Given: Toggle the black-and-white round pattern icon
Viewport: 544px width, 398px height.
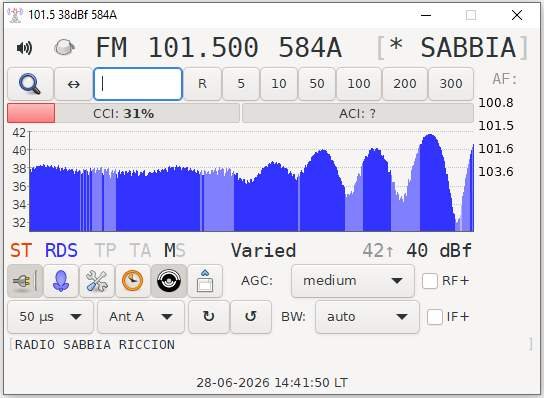Looking at the screenshot, I should point(169,281).
